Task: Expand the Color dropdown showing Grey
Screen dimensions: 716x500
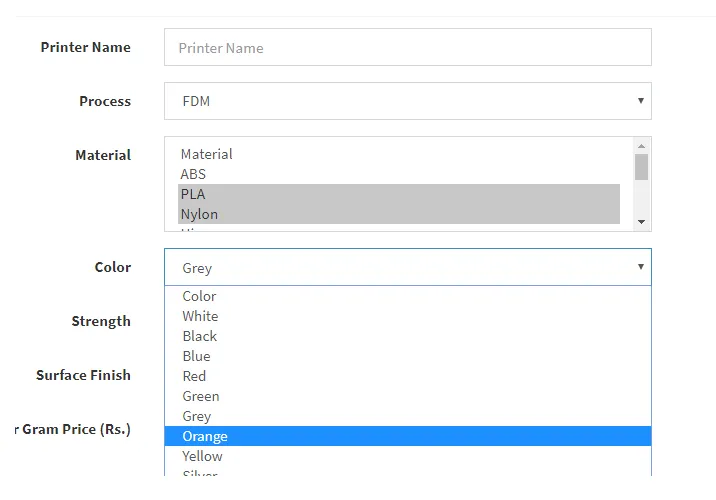Action: pyautogui.click(x=407, y=267)
